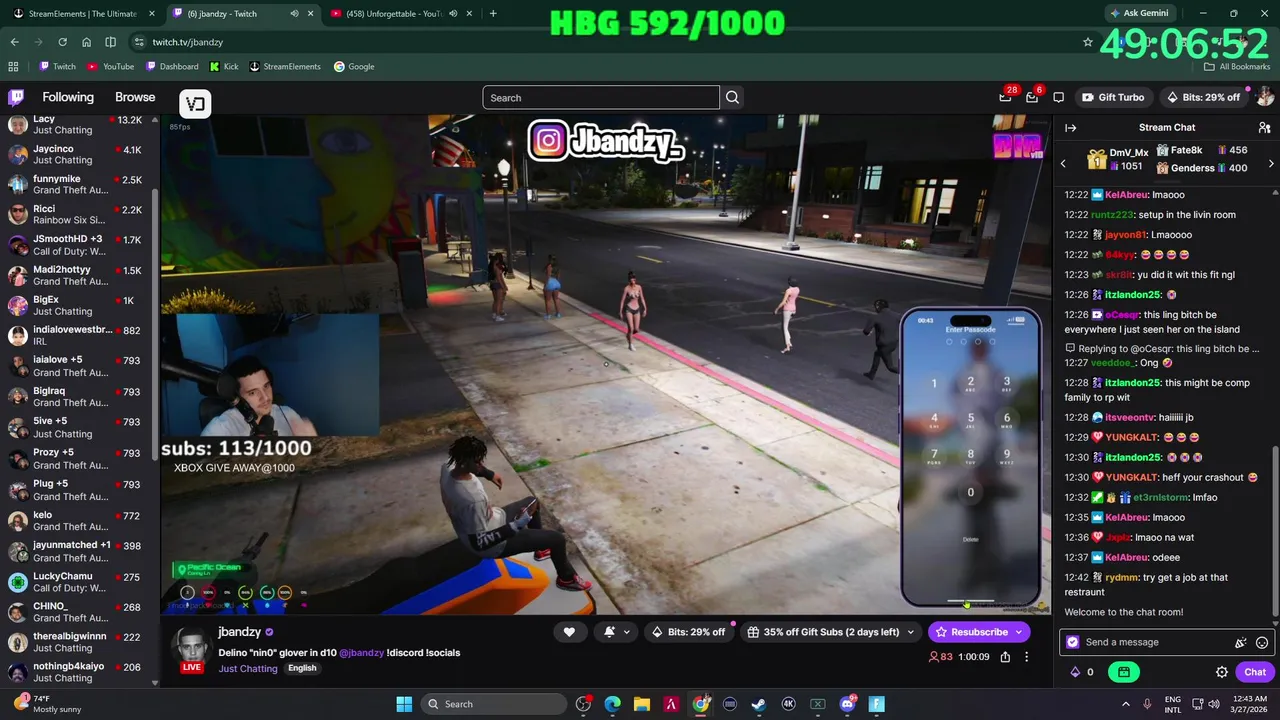Open the Kick bookmark
This screenshot has width=1280, height=720.
(224, 66)
